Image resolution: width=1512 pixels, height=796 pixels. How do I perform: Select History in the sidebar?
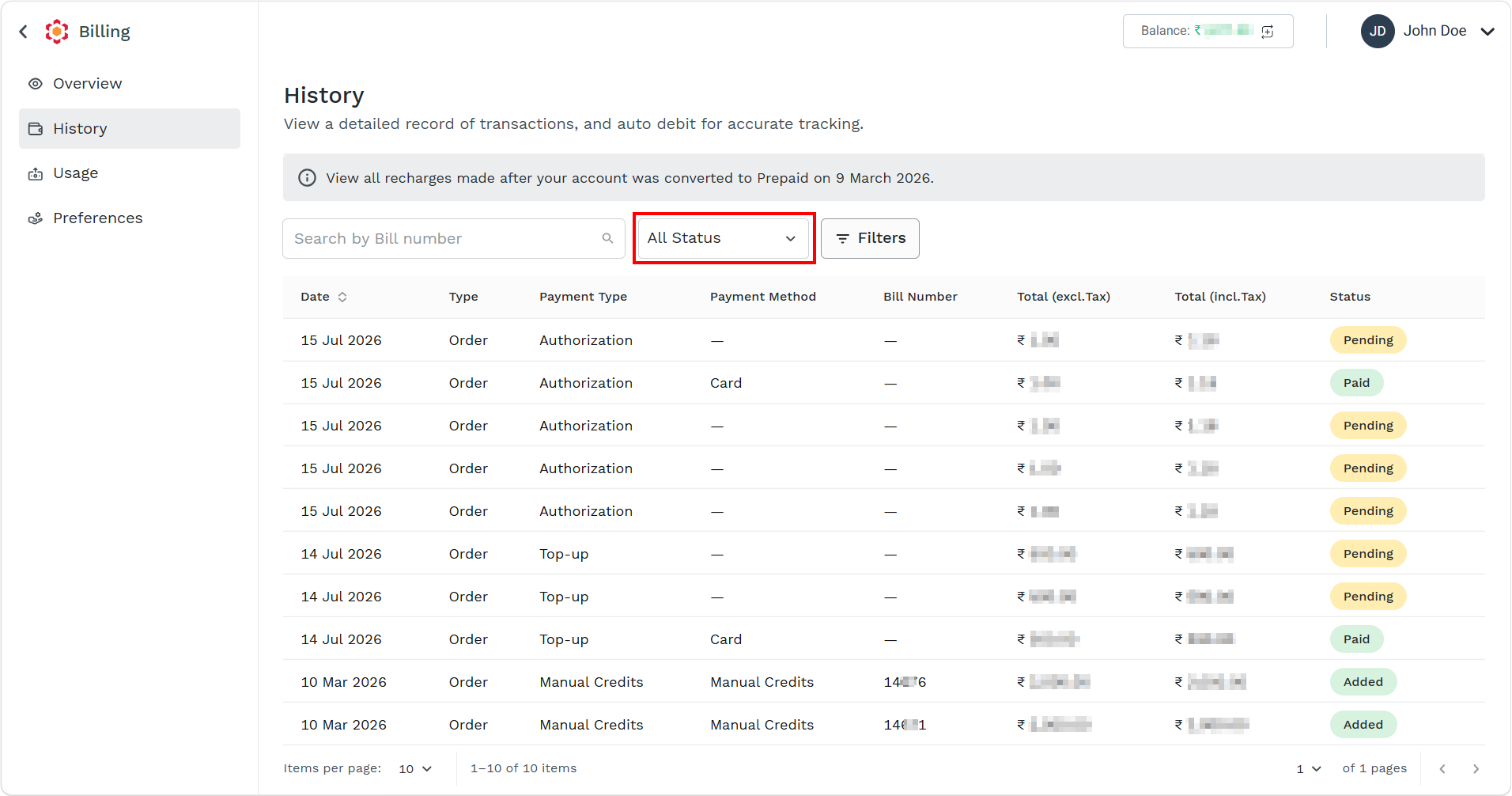click(x=130, y=128)
